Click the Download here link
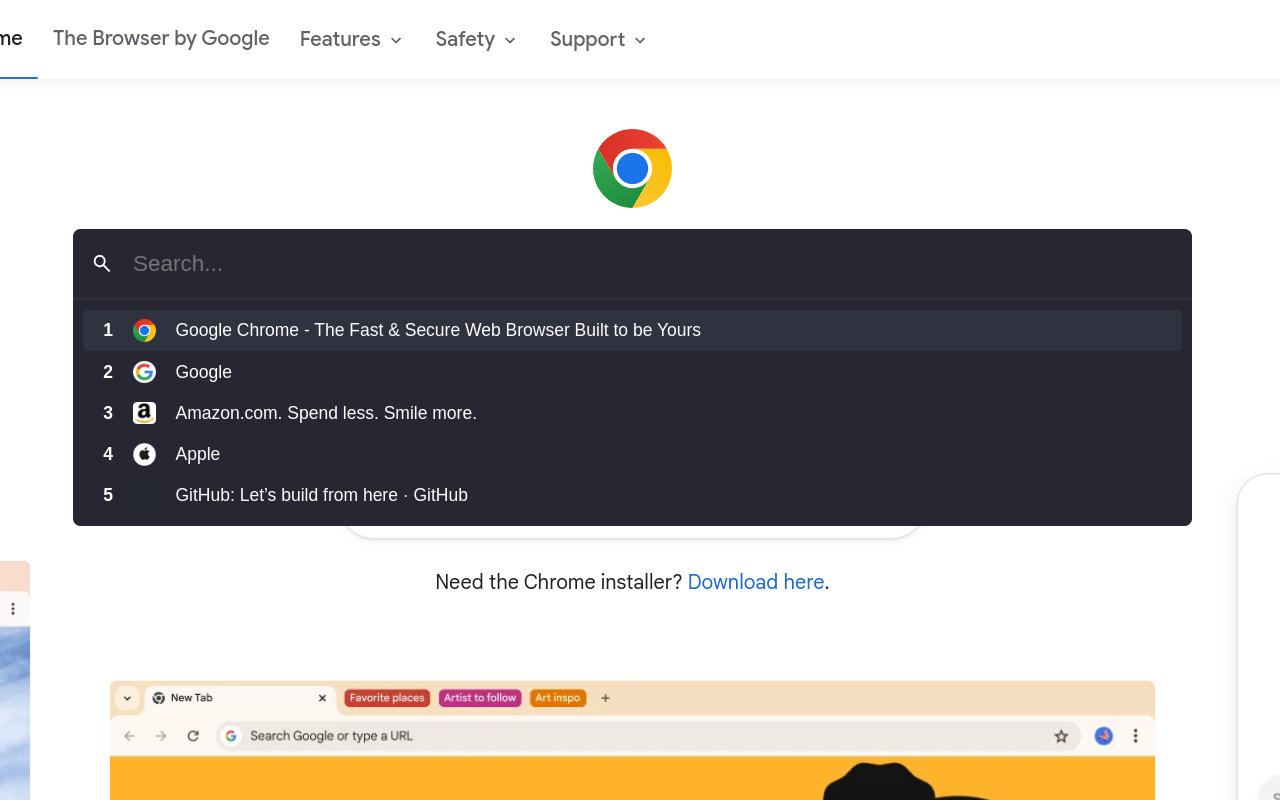Image resolution: width=1280 pixels, height=800 pixels. (756, 582)
